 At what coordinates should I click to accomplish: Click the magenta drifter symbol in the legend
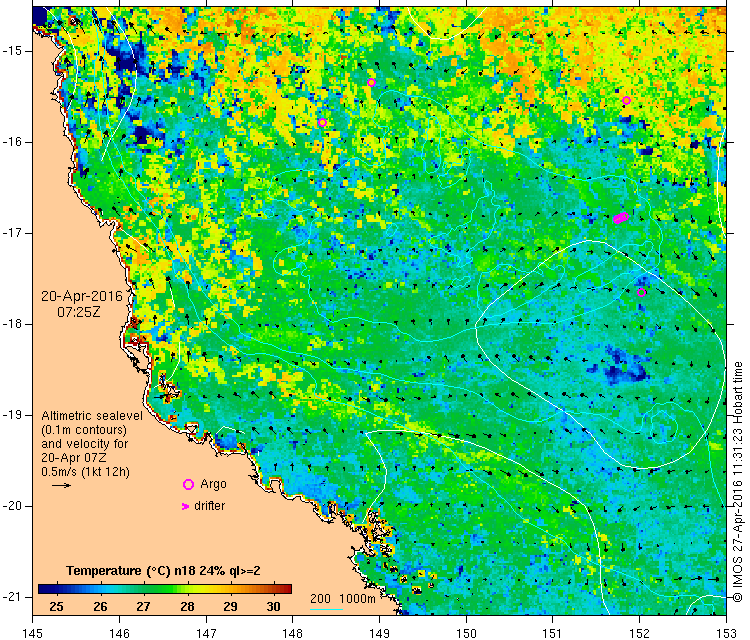click(186, 506)
